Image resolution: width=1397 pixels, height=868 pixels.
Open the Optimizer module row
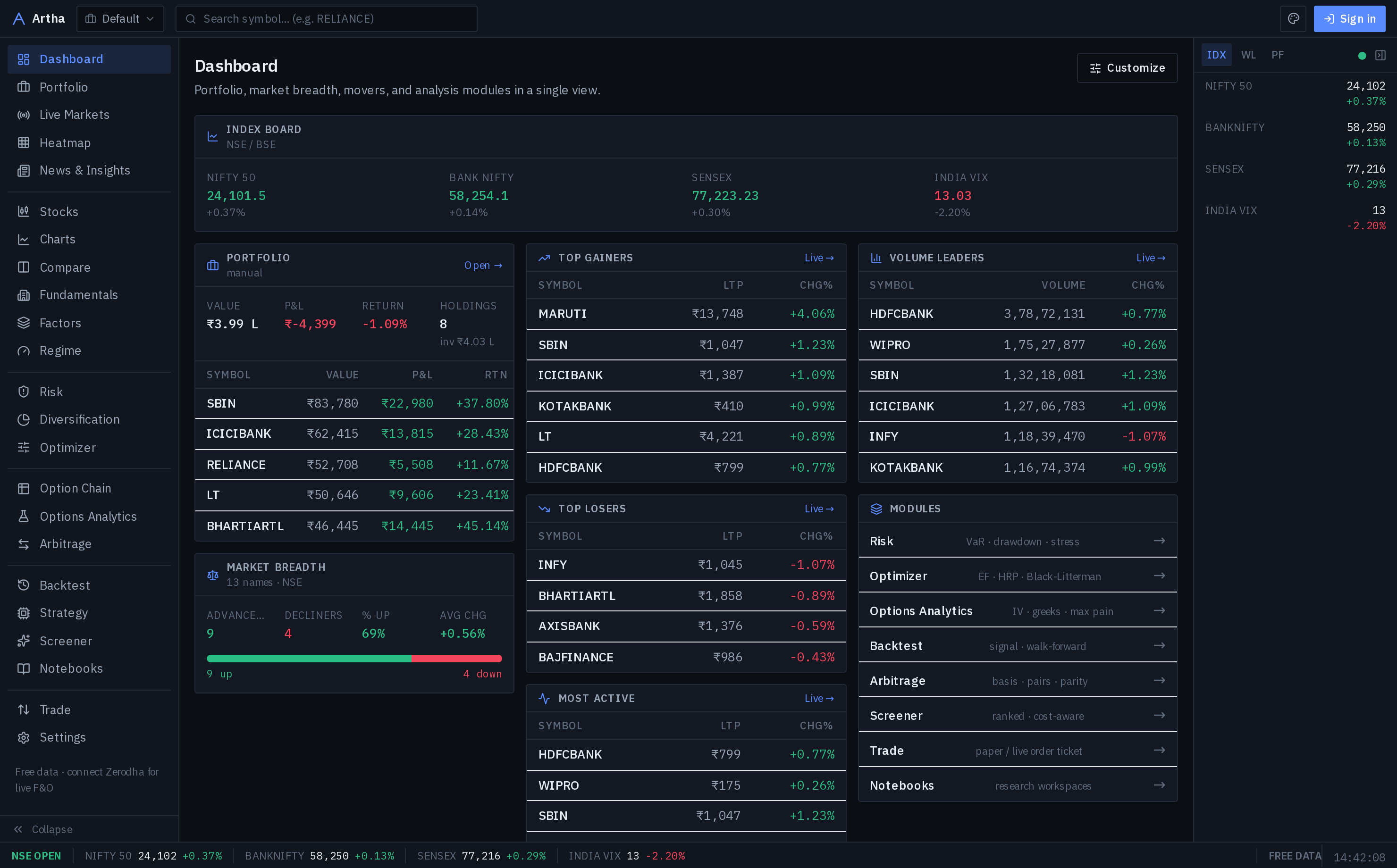1018,576
